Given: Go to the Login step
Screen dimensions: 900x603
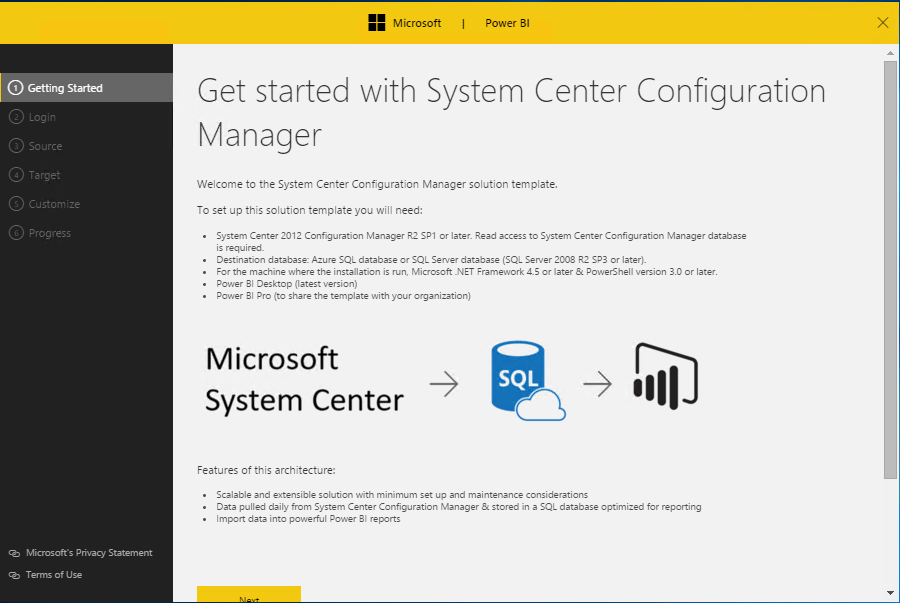Looking at the screenshot, I should 42,117.
